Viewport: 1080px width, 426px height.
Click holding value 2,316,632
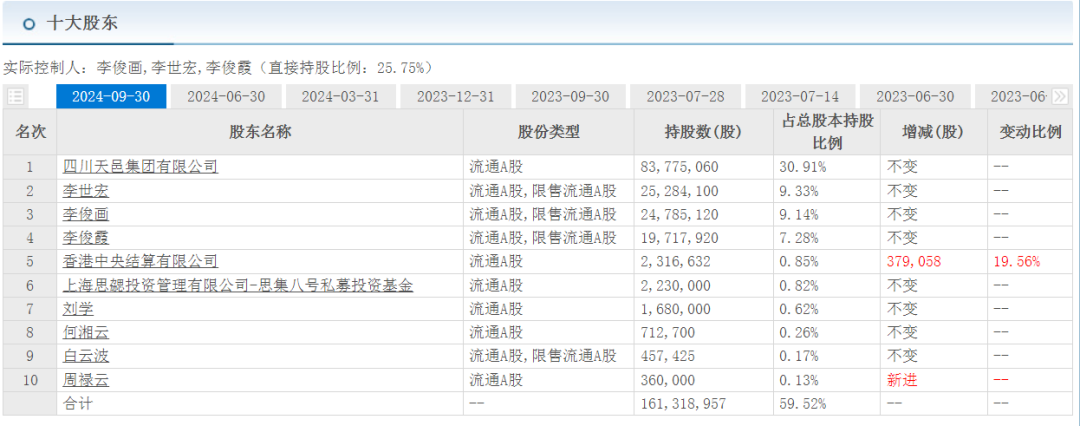coord(675,261)
